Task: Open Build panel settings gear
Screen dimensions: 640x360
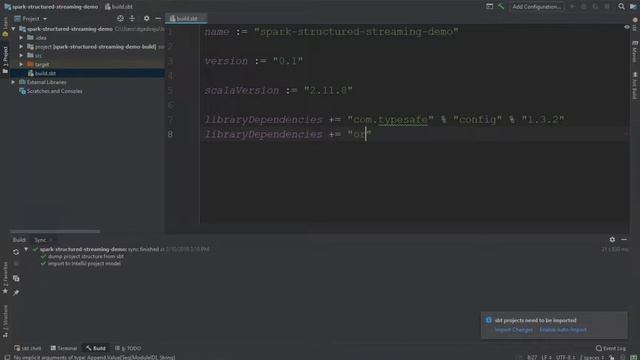Action: coord(612,240)
